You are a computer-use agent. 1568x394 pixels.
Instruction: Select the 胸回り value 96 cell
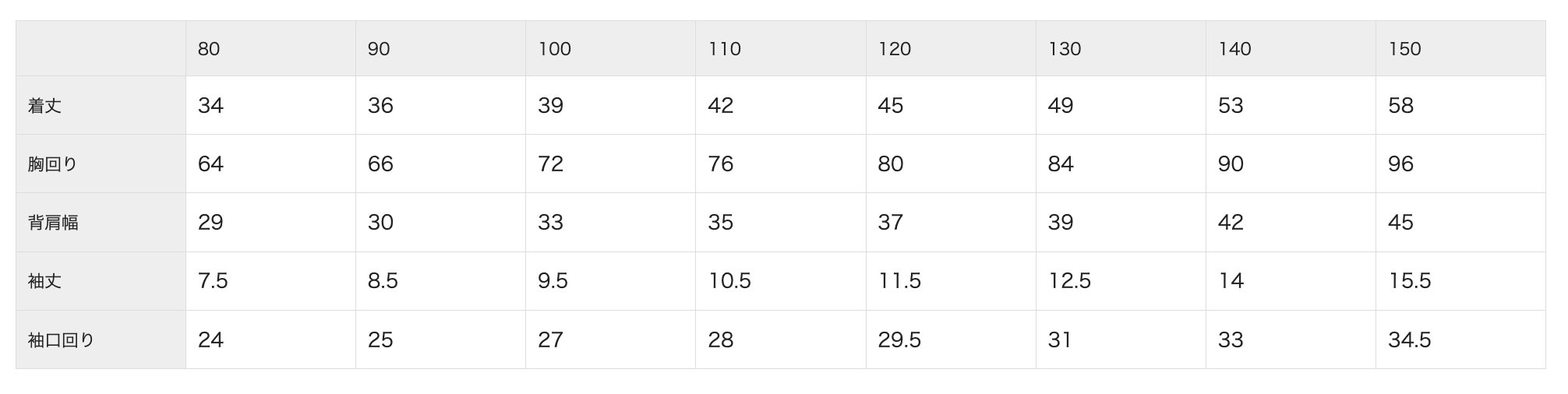tap(1460, 164)
